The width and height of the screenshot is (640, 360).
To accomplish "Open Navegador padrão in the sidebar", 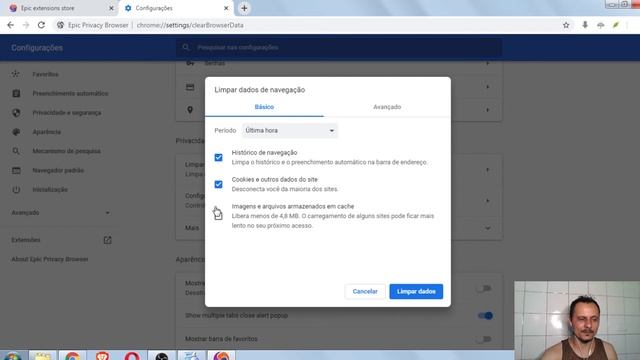I will click(58, 170).
